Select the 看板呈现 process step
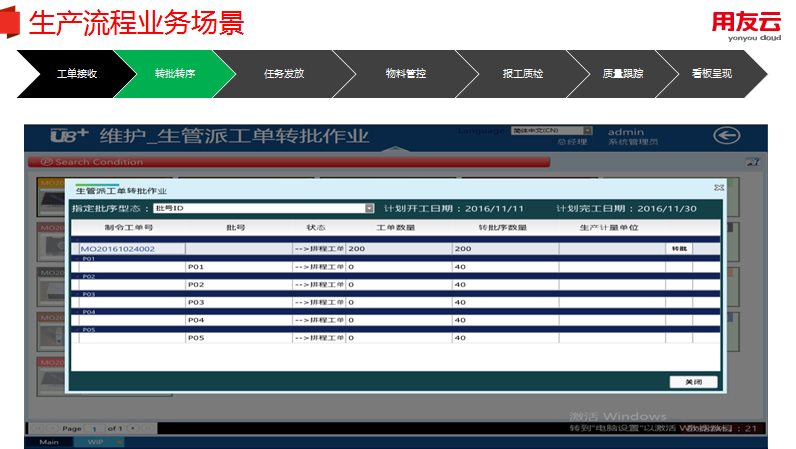The width and height of the screenshot is (796, 449). (x=711, y=74)
